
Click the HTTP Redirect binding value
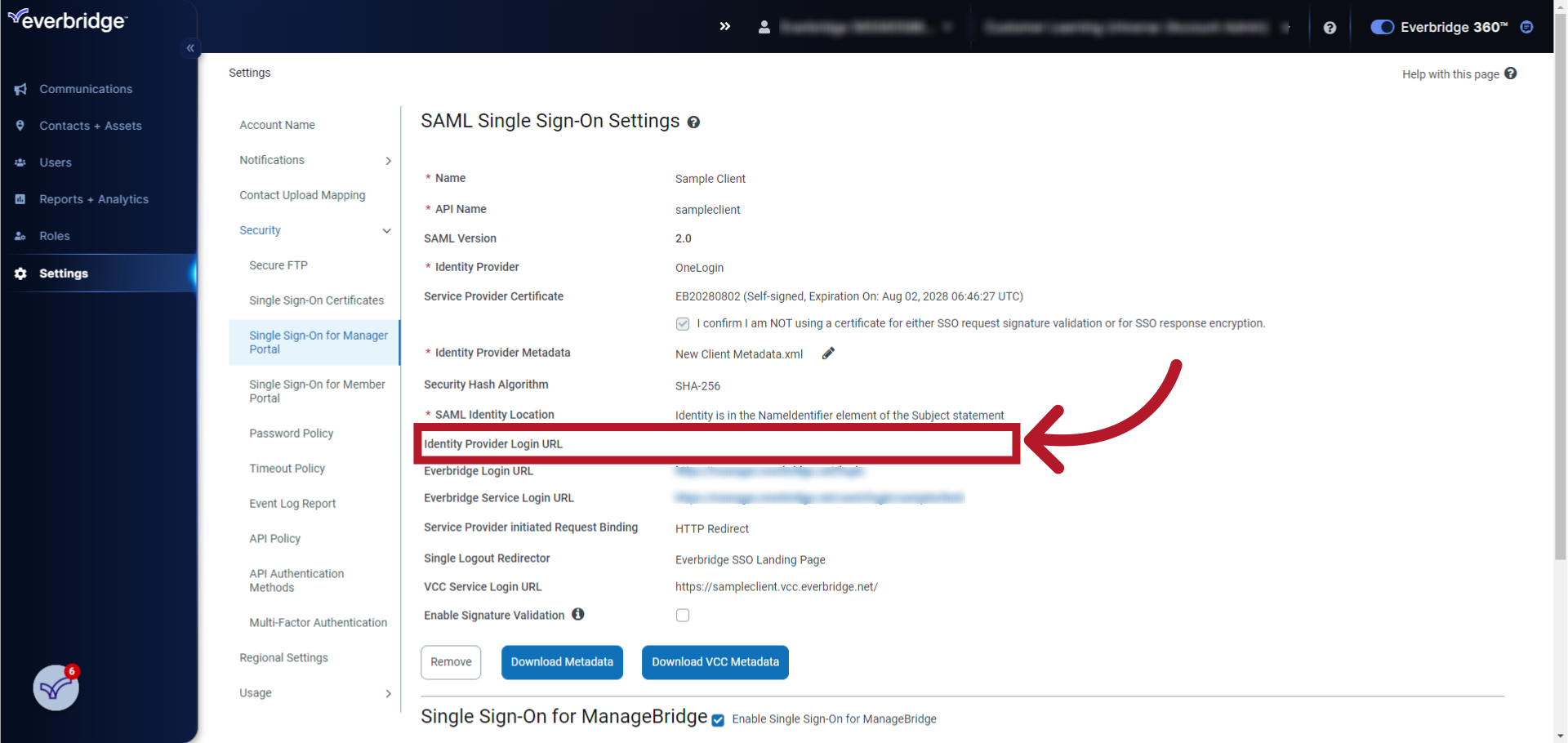click(712, 529)
